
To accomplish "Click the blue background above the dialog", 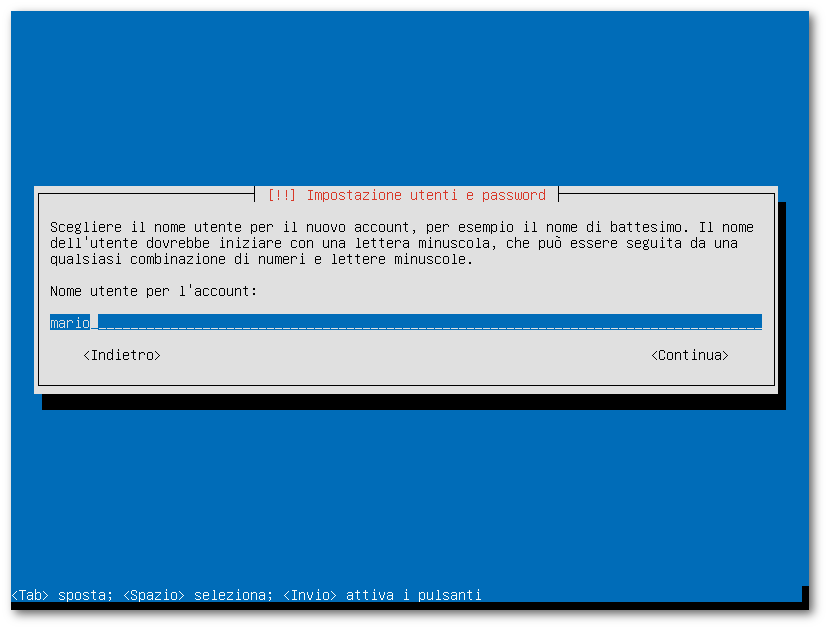I will tap(409, 98).
